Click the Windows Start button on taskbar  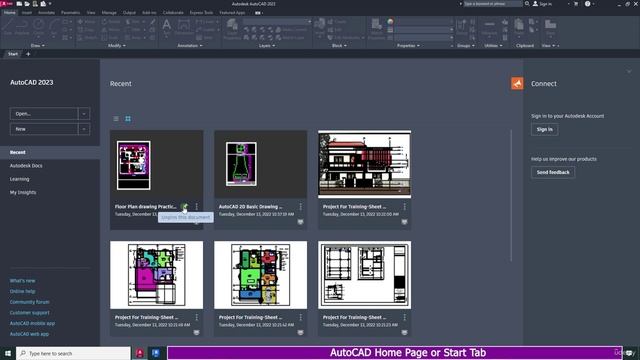(x=8, y=353)
